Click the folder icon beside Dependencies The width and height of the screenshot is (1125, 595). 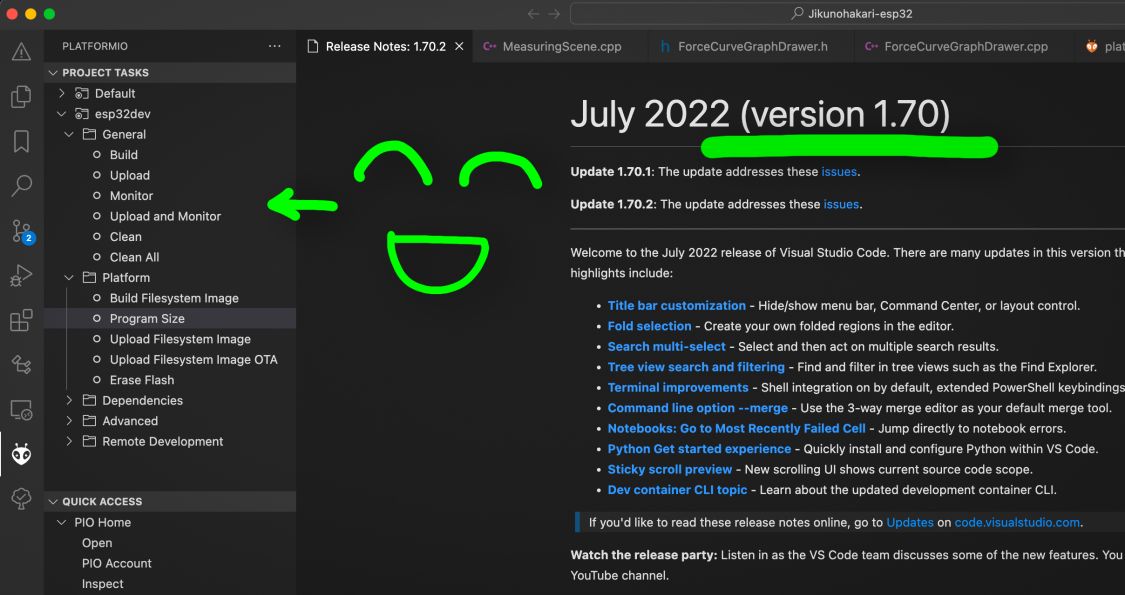(89, 400)
